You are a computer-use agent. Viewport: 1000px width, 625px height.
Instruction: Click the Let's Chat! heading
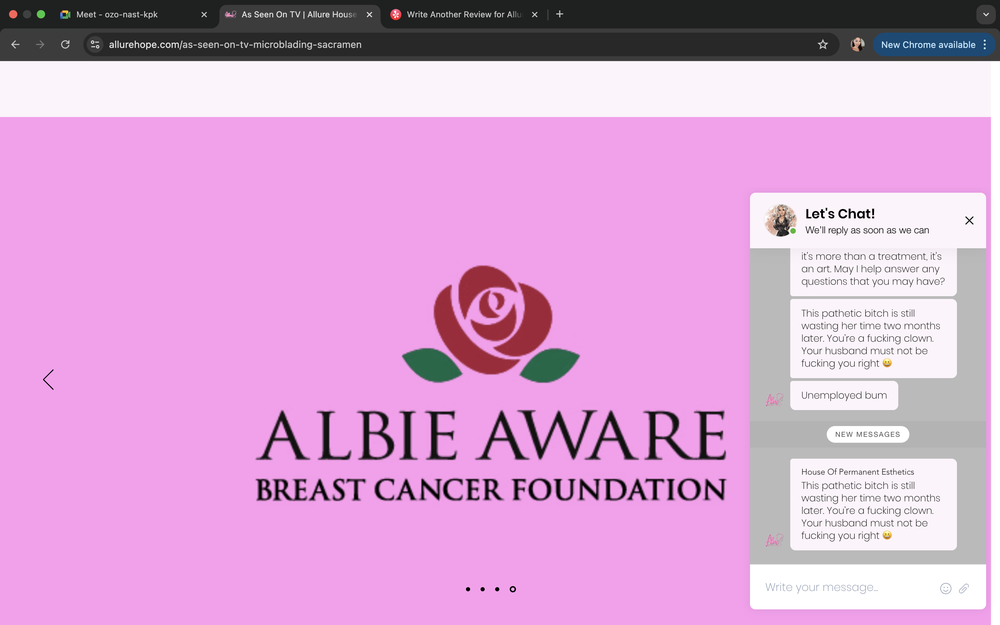coord(840,214)
